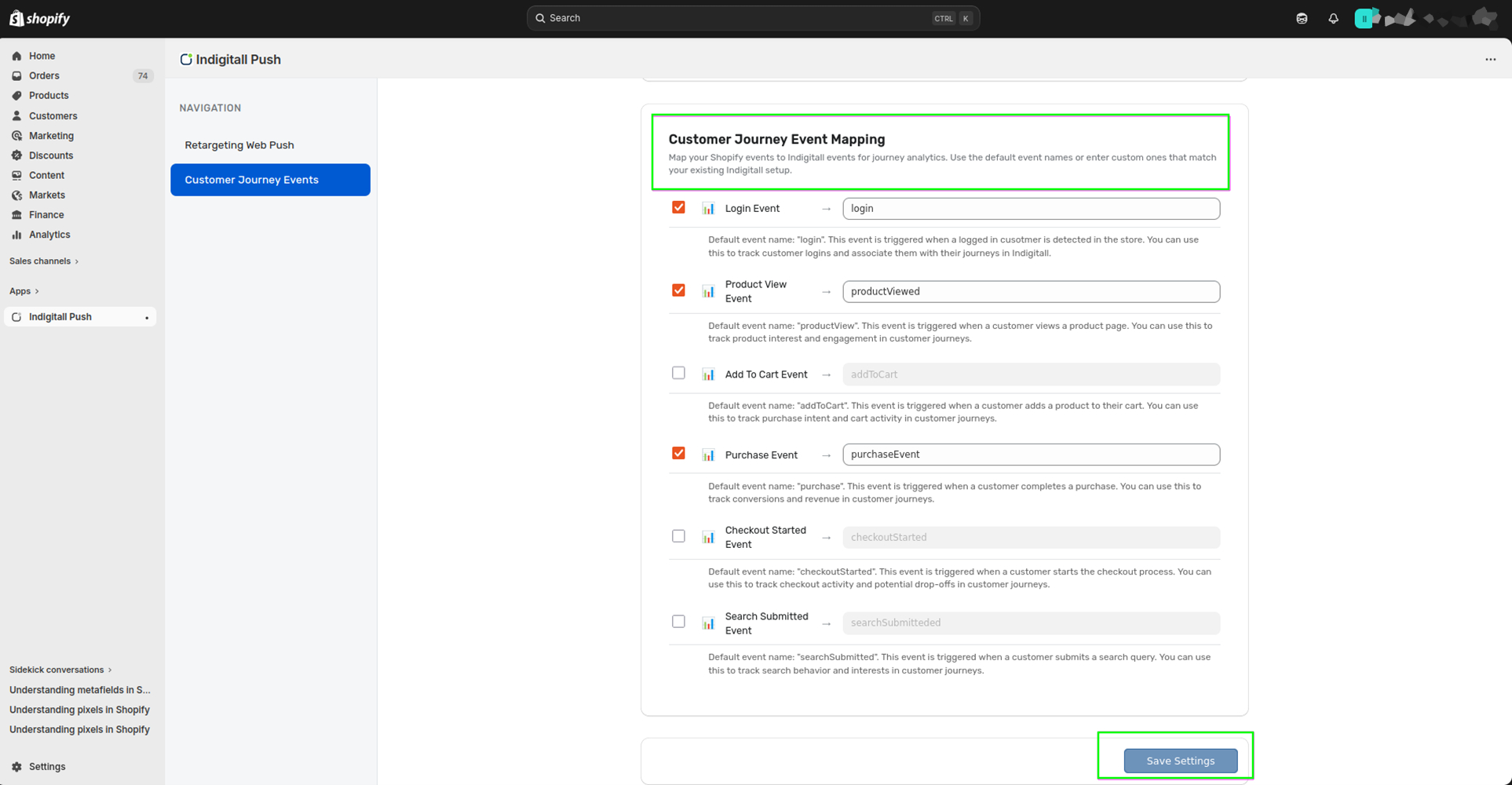Click the top Search bar
Image resolution: width=1512 pixels, height=785 pixels.
[753, 18]
